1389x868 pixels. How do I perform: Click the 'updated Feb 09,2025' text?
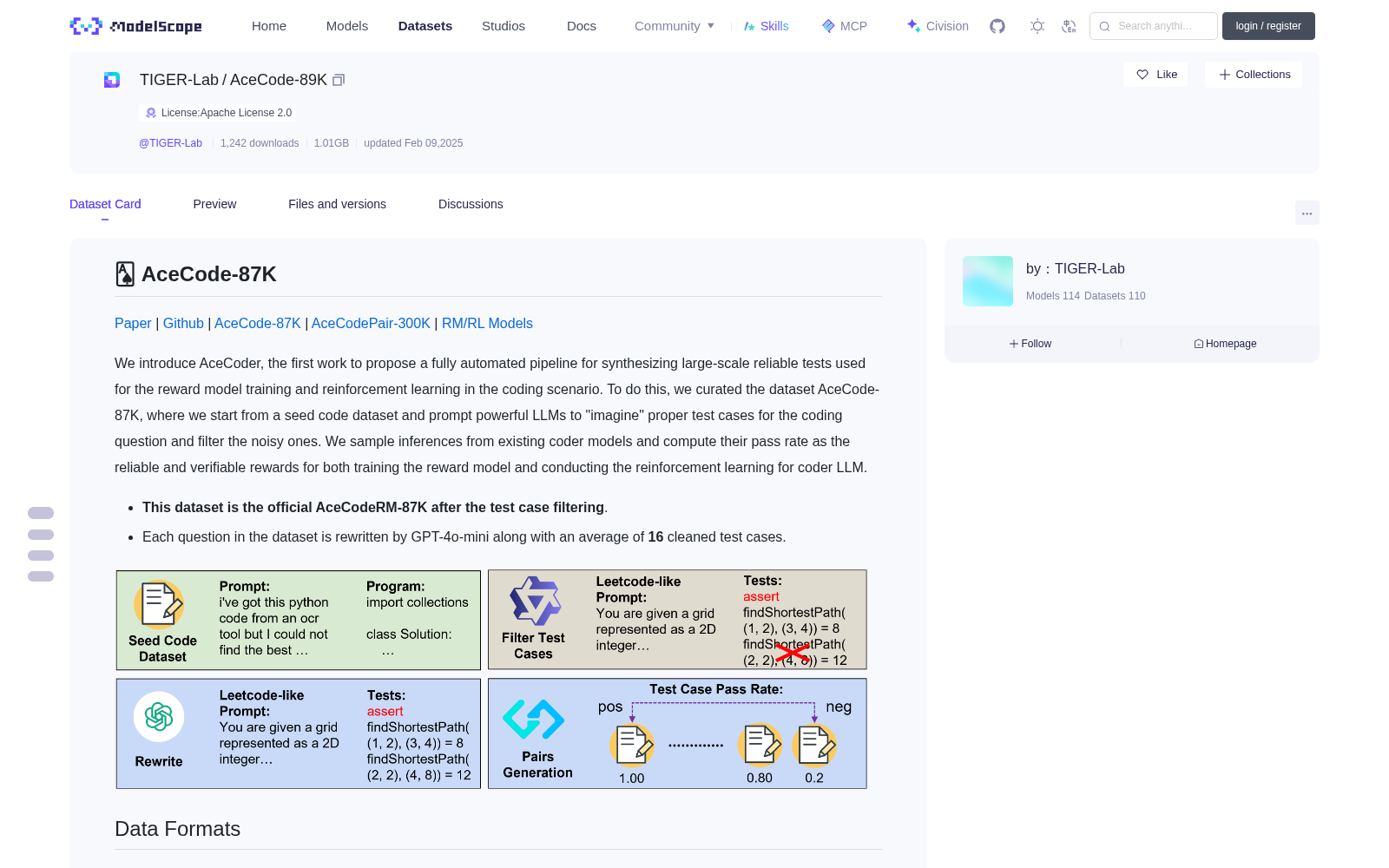(x=413, y=143)
